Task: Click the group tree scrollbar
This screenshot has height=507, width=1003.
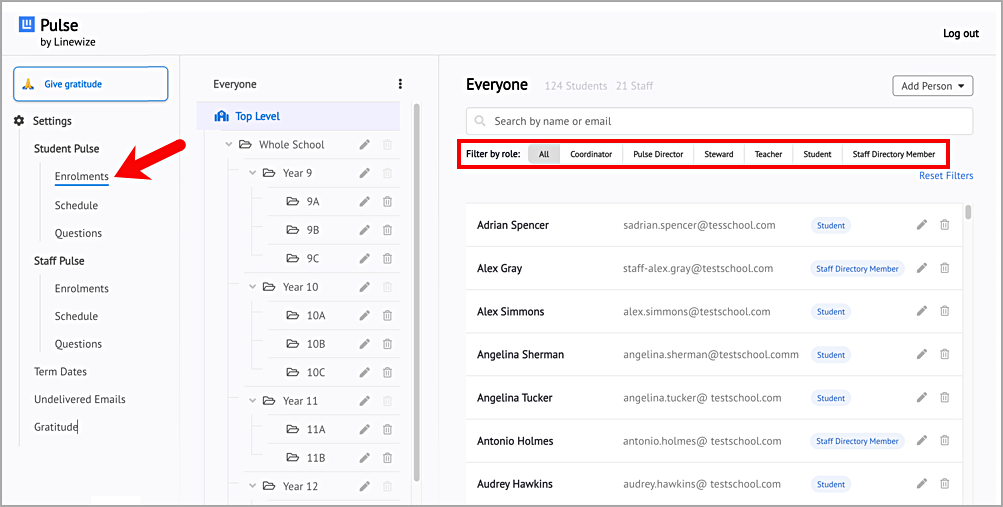Action: (x=417, y=292)
